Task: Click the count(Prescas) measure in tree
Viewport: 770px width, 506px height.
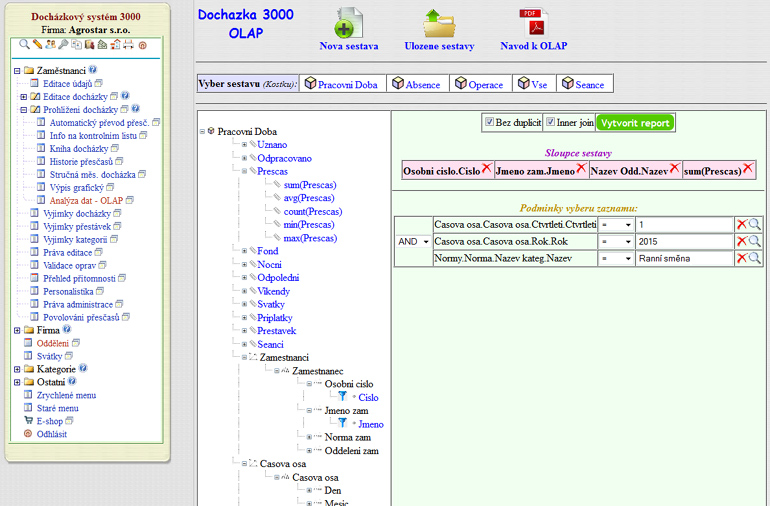Action: pyautogui.click(x=313, y=211)
